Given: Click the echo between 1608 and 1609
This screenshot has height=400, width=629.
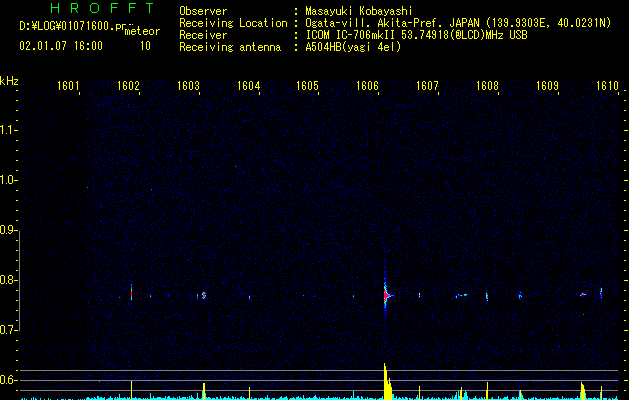Looking at the screenshot, I should pyautogui.click(x=520, y=295).
